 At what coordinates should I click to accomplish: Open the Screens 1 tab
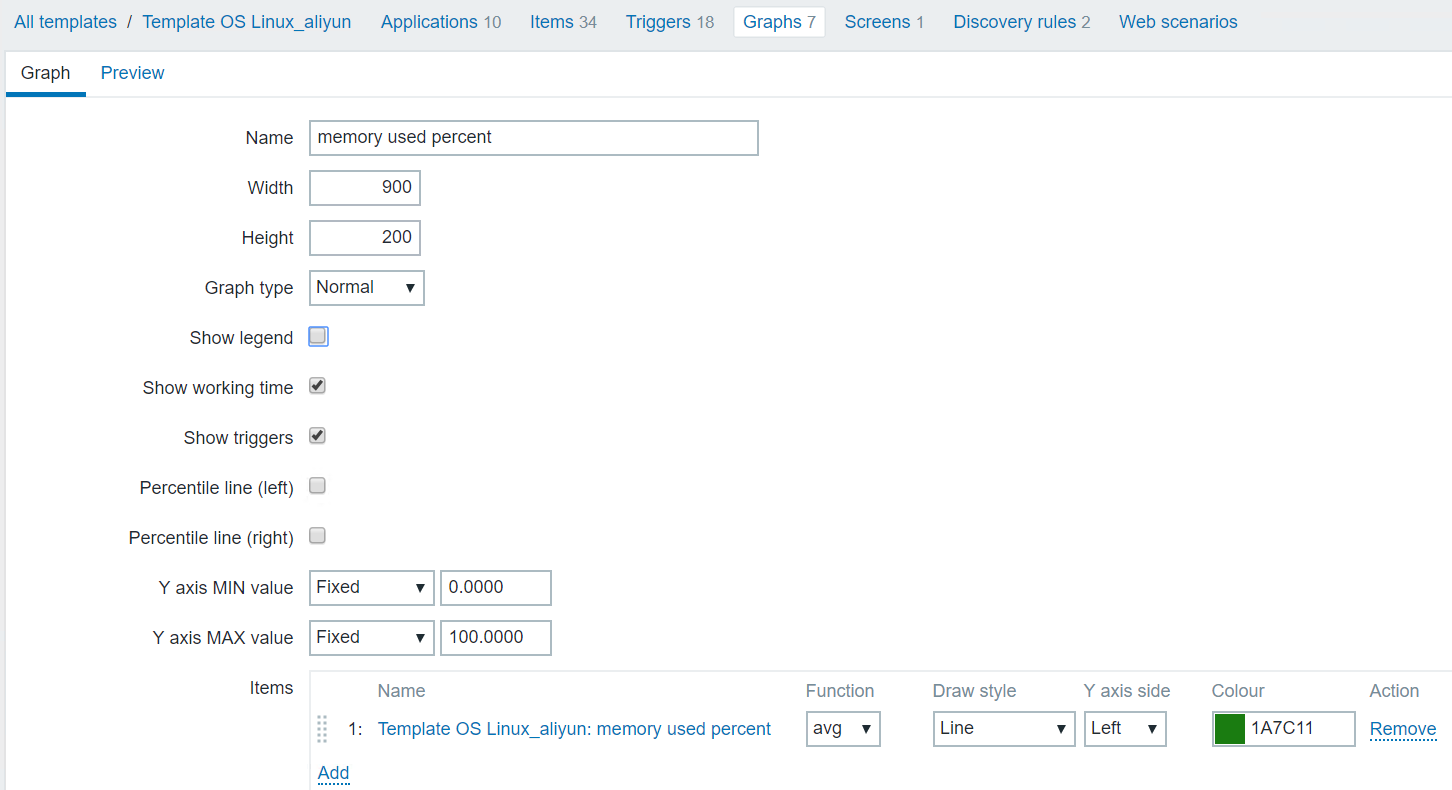tap(884, 22)
